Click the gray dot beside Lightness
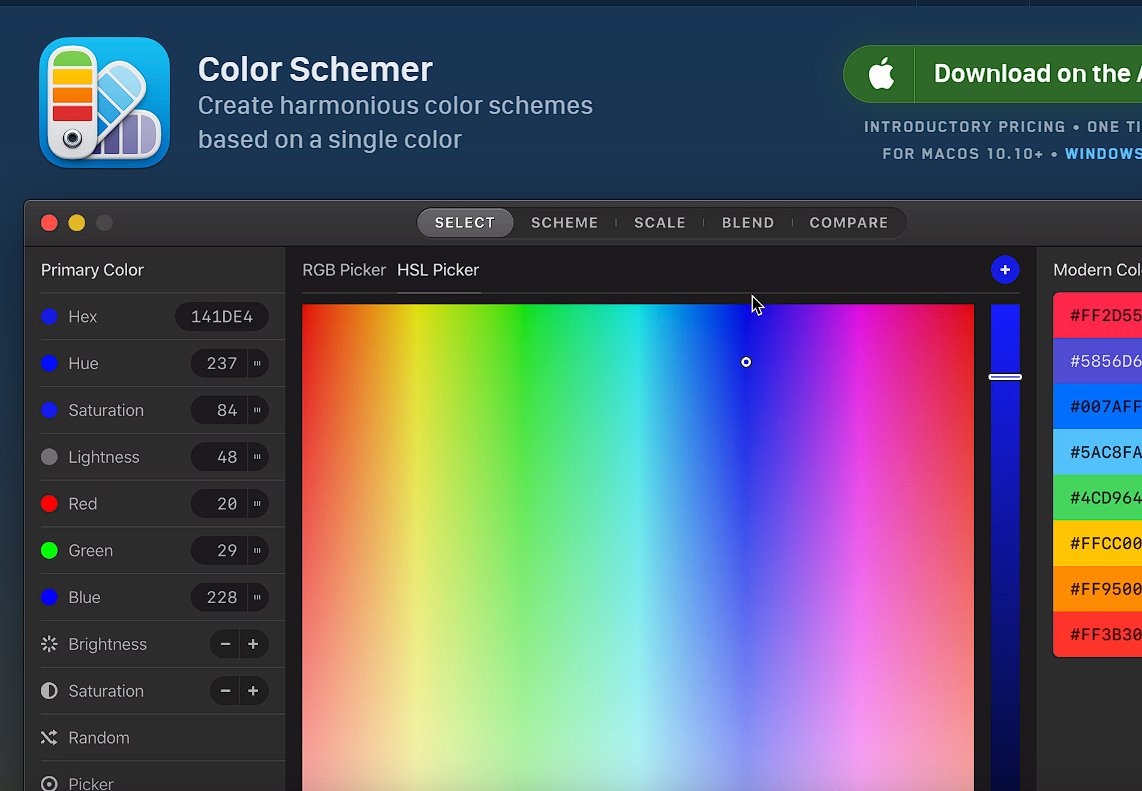Viewport: 1142px width, 791px height. click(49, 457)
